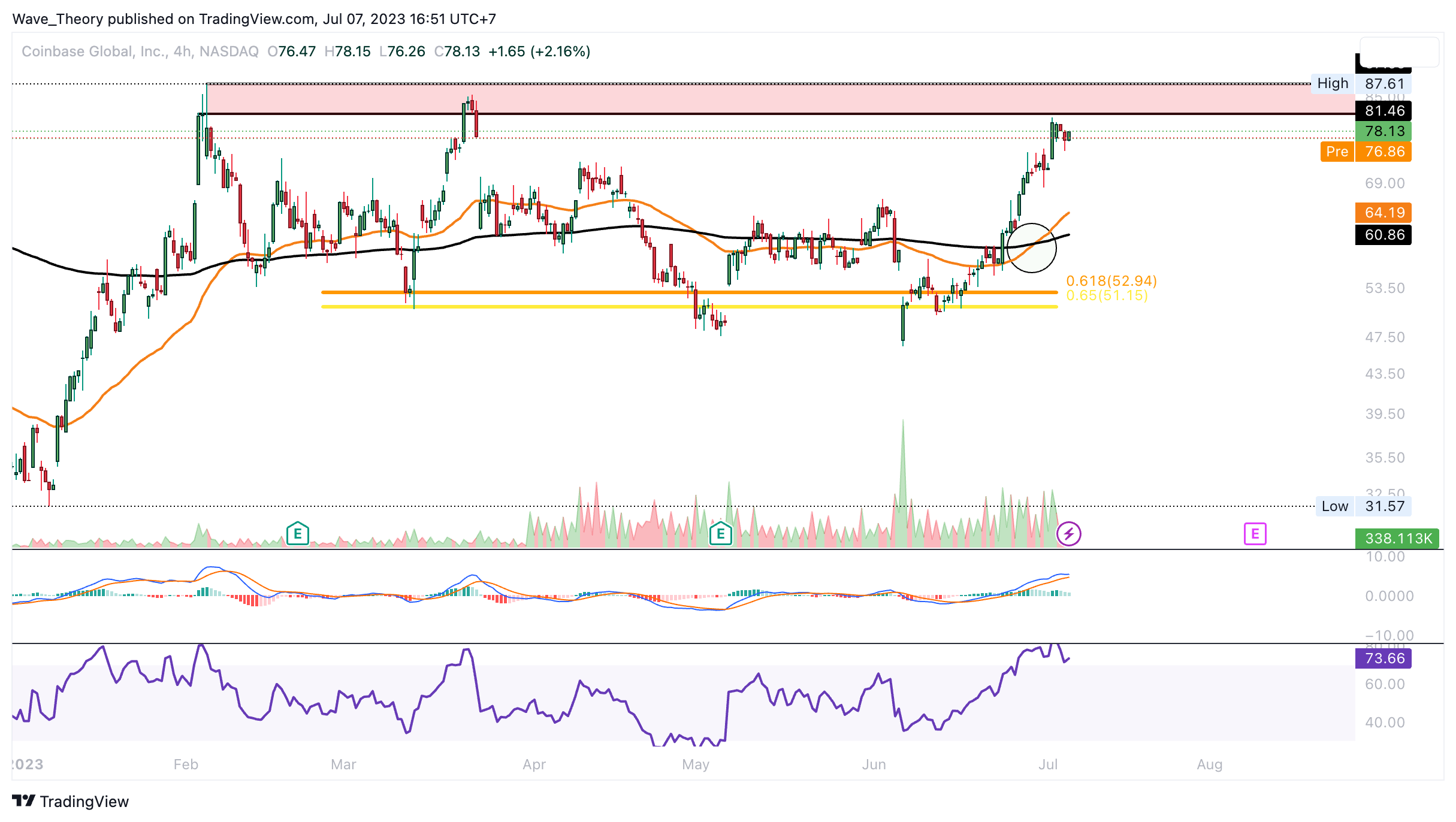This screenshot has height=822, width=1456.
Task: Click the orange 64.19 moving average label
Action: (1383, 213)
